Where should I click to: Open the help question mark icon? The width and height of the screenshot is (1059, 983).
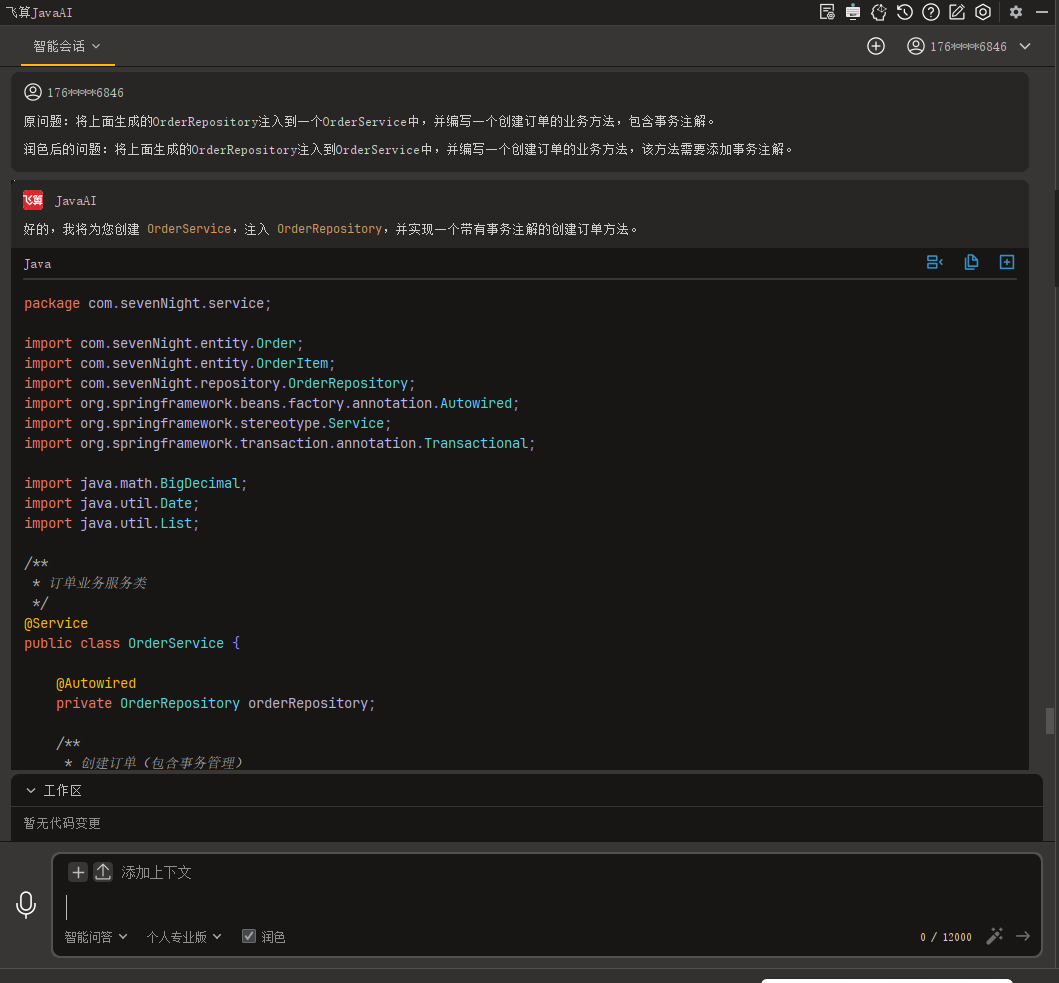pyautogui.click(x=931, y=12)
